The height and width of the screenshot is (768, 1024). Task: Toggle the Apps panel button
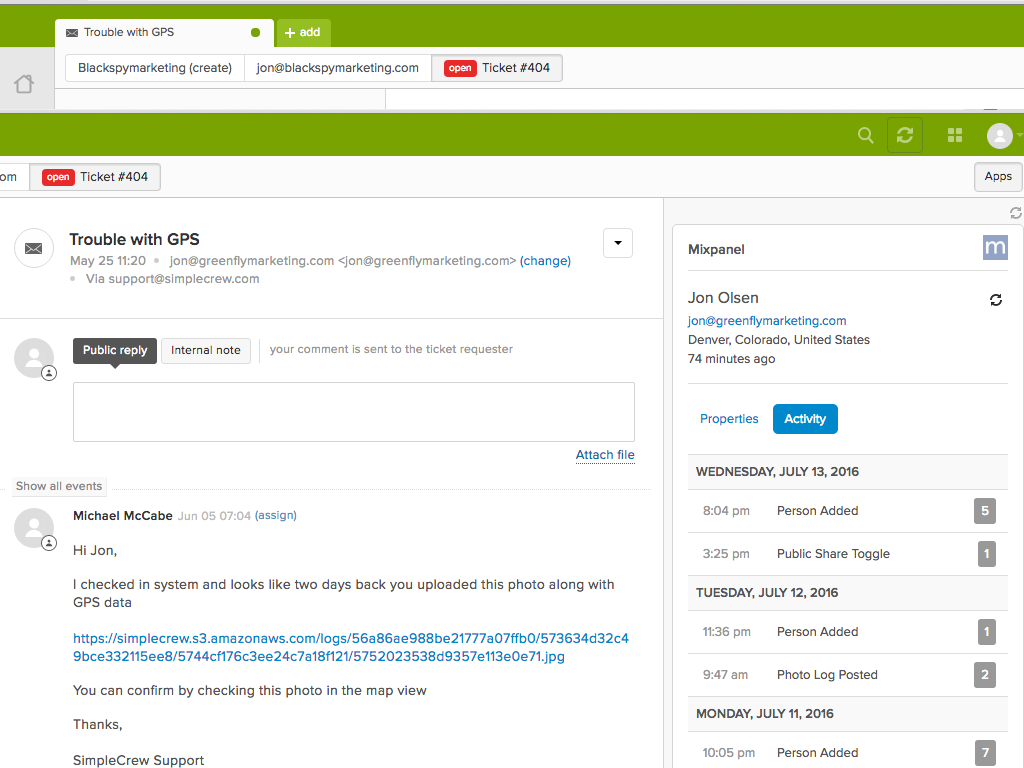[x=997, y=176]
